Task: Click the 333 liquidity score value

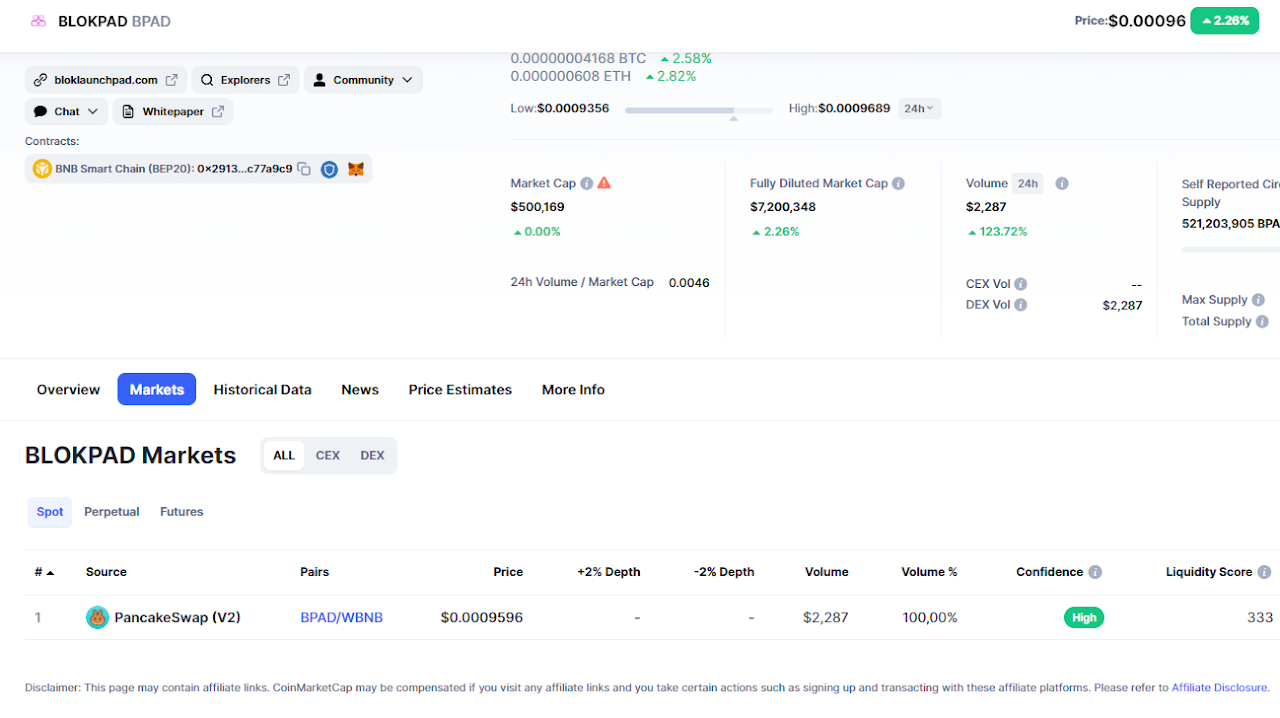Action: click(1260, 617)
